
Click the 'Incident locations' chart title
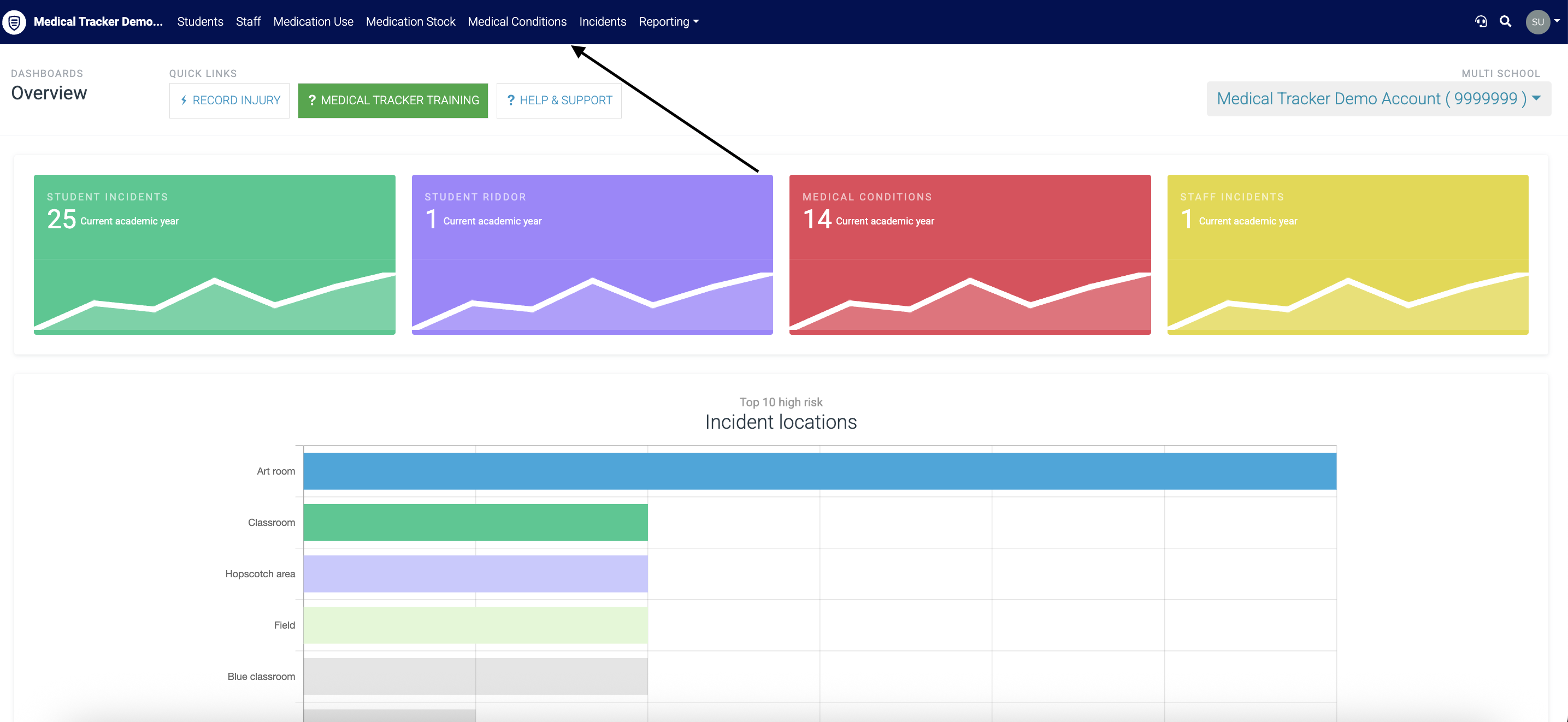[x=781, y=422]
